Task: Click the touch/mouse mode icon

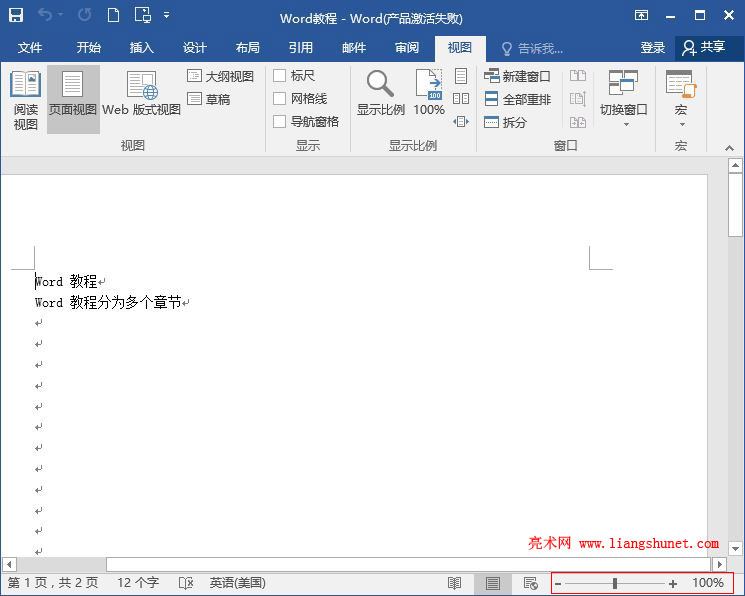Action: click(x=143, y=15)
